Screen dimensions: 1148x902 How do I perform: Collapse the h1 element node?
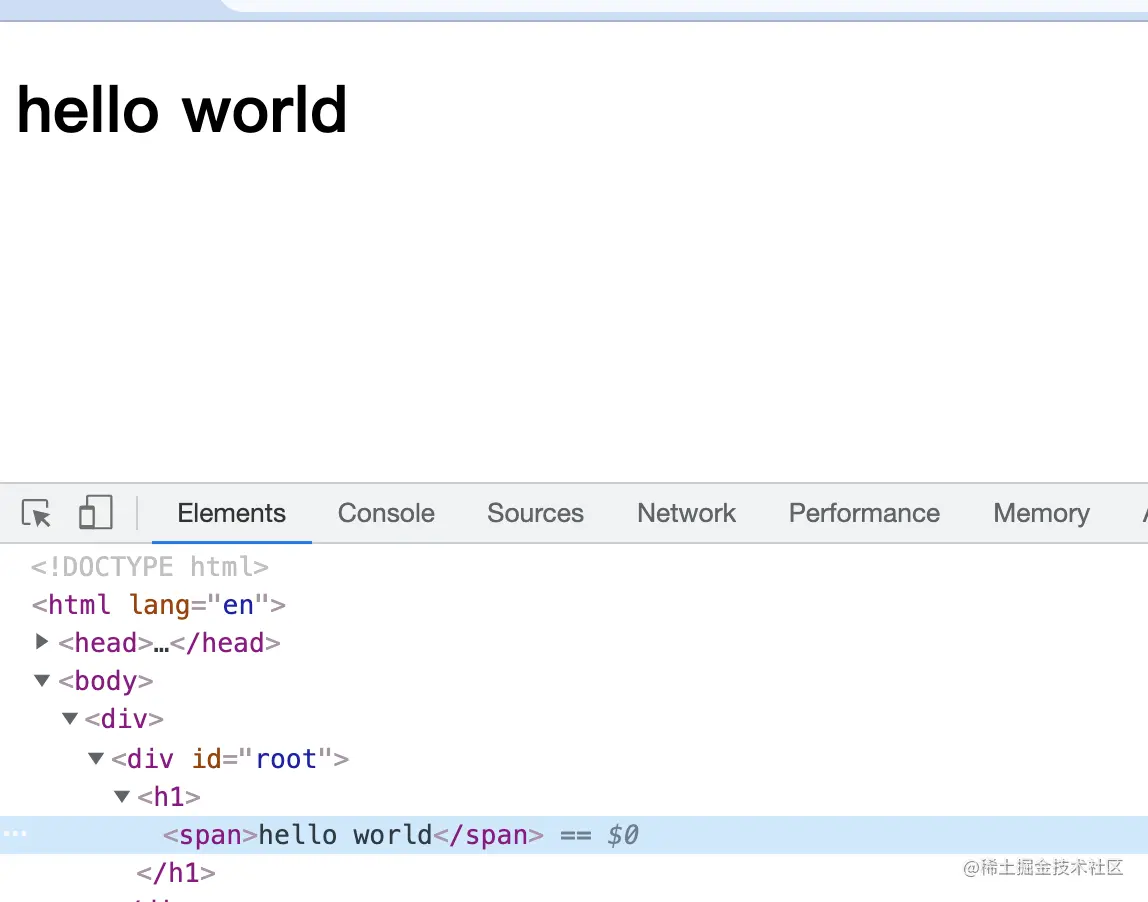[x=122, y=797]
